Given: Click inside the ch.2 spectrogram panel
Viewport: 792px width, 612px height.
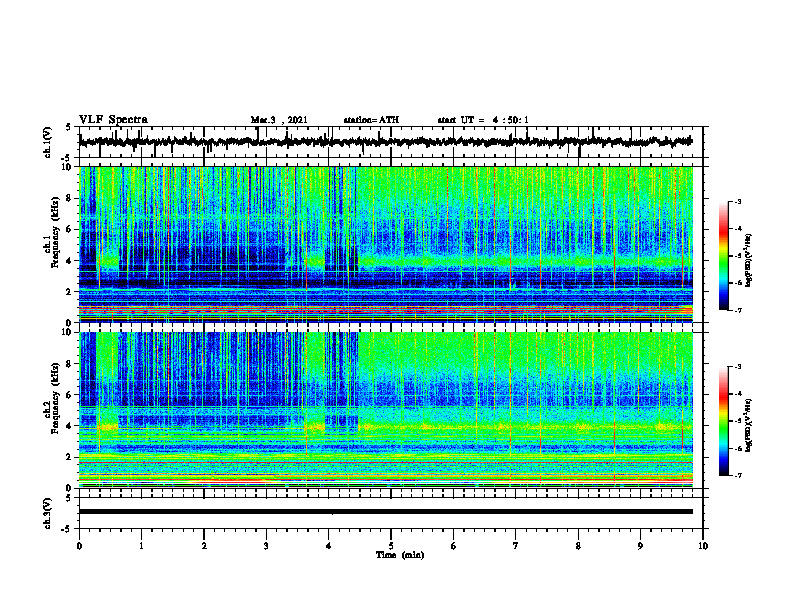Looking at the screenshot, I should pos(385,410).
